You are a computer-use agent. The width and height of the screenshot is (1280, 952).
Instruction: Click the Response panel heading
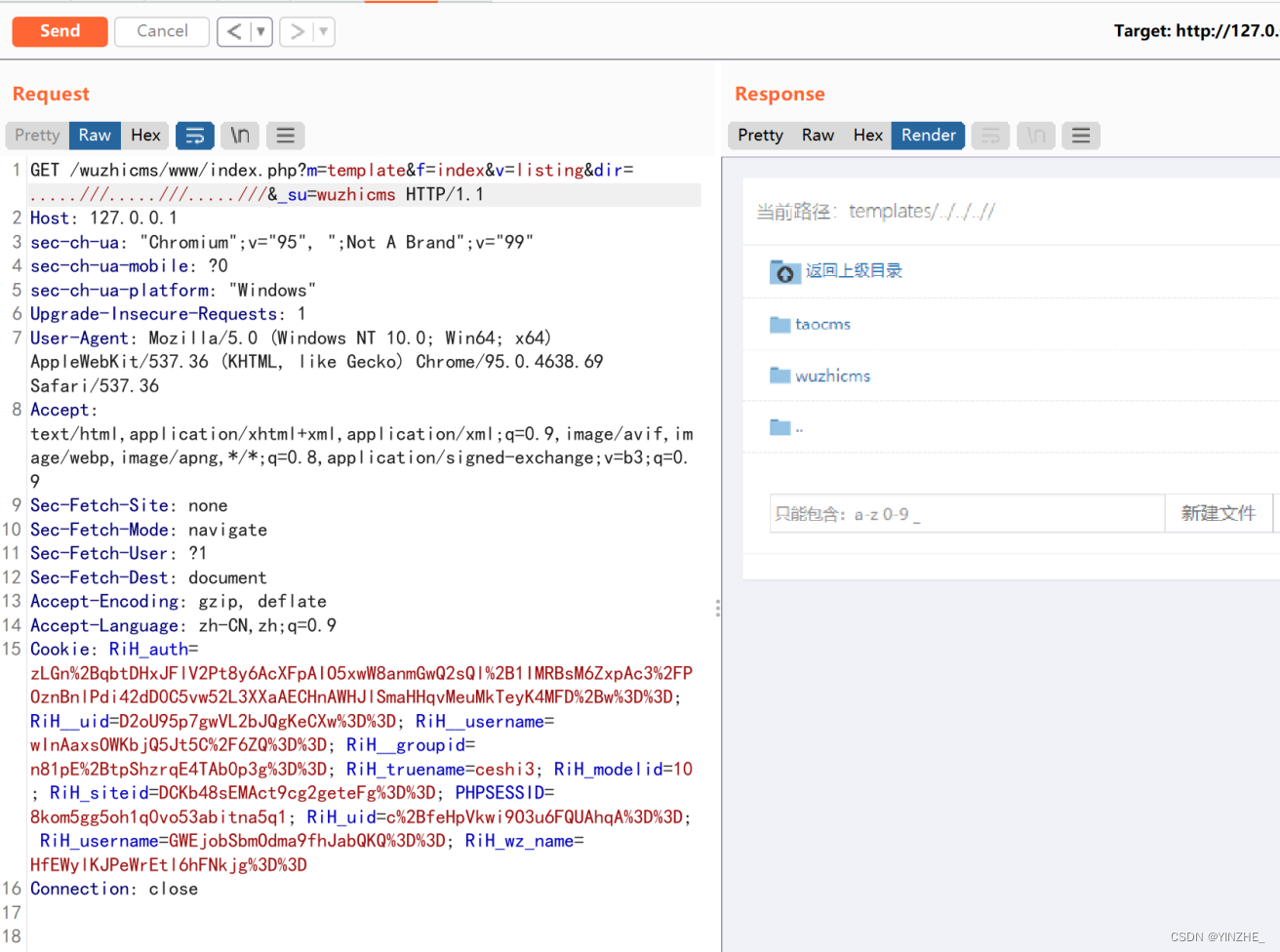coord(780,95)
